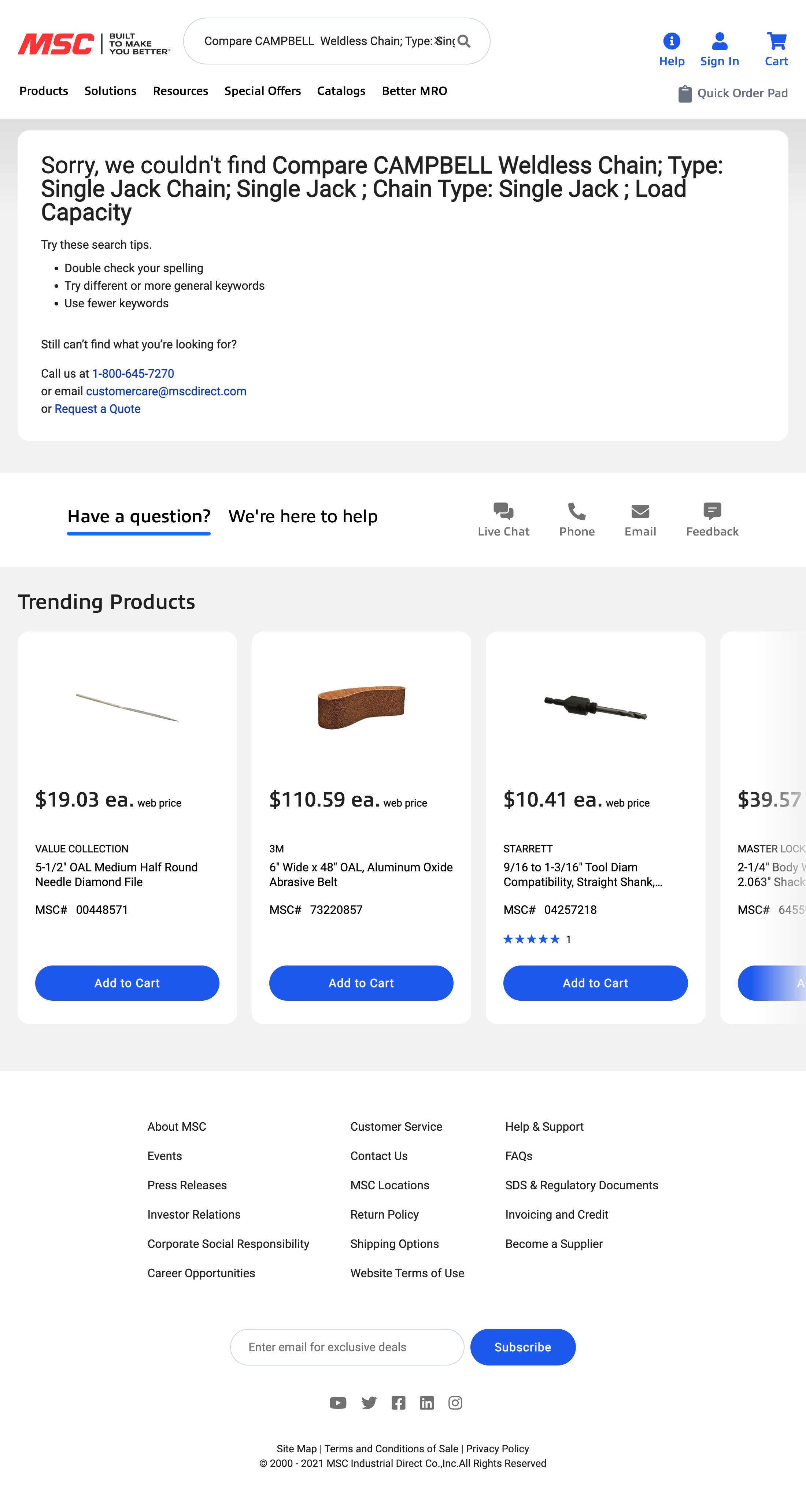Viewport: 806px width, 1512px height.
Task: Visit MSC's YouTube channel icon
Action: pyautogui.click(x=338, y=1403)
